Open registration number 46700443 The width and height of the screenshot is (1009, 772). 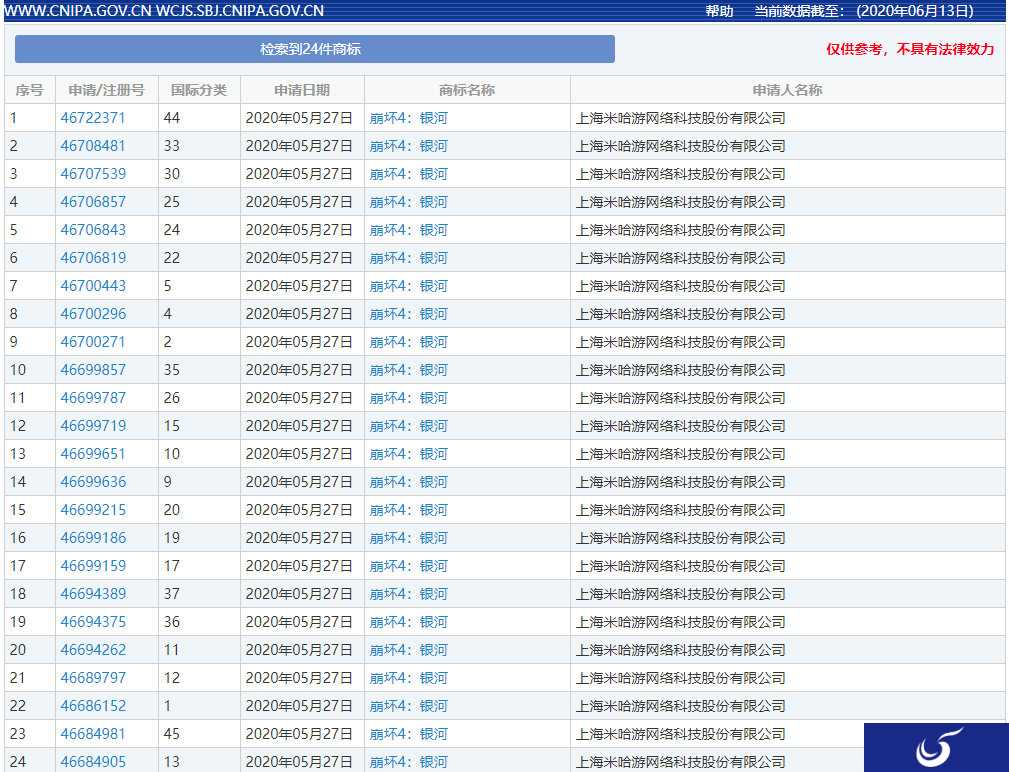(93, 286)
